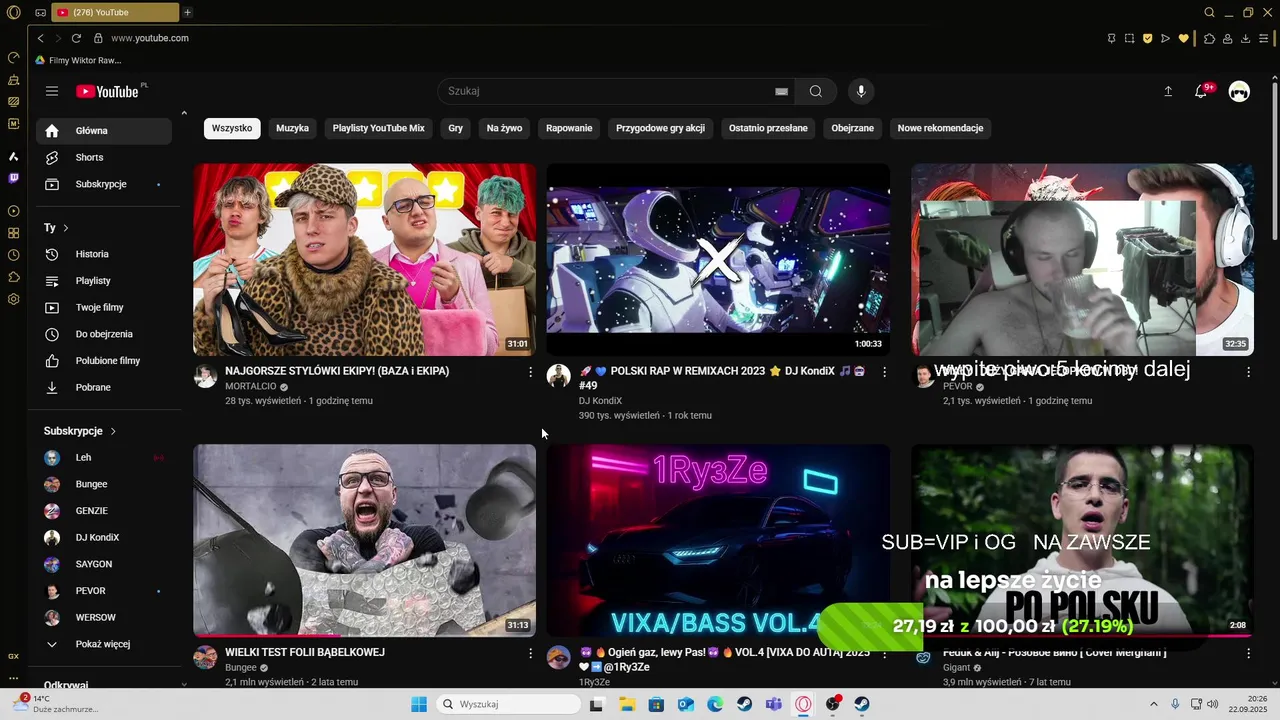1280x720 pixels.
Task: Expand 'Pokaż więcej' subscriptions
Action: pyautogui.click(x=103, y=644)
